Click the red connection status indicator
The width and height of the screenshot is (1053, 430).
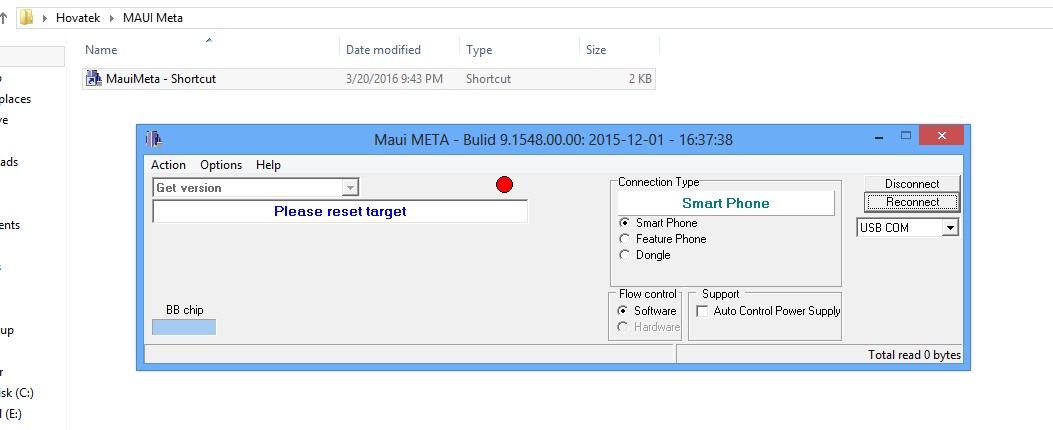(x=504, y=184)
